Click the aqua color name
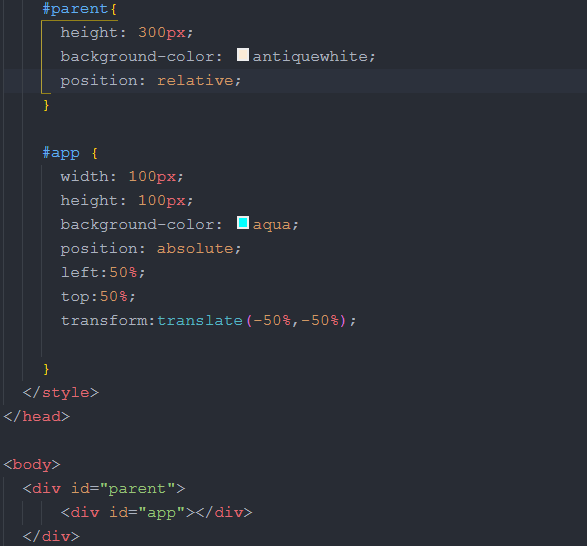The image size is (587, 546). [272, 225]
